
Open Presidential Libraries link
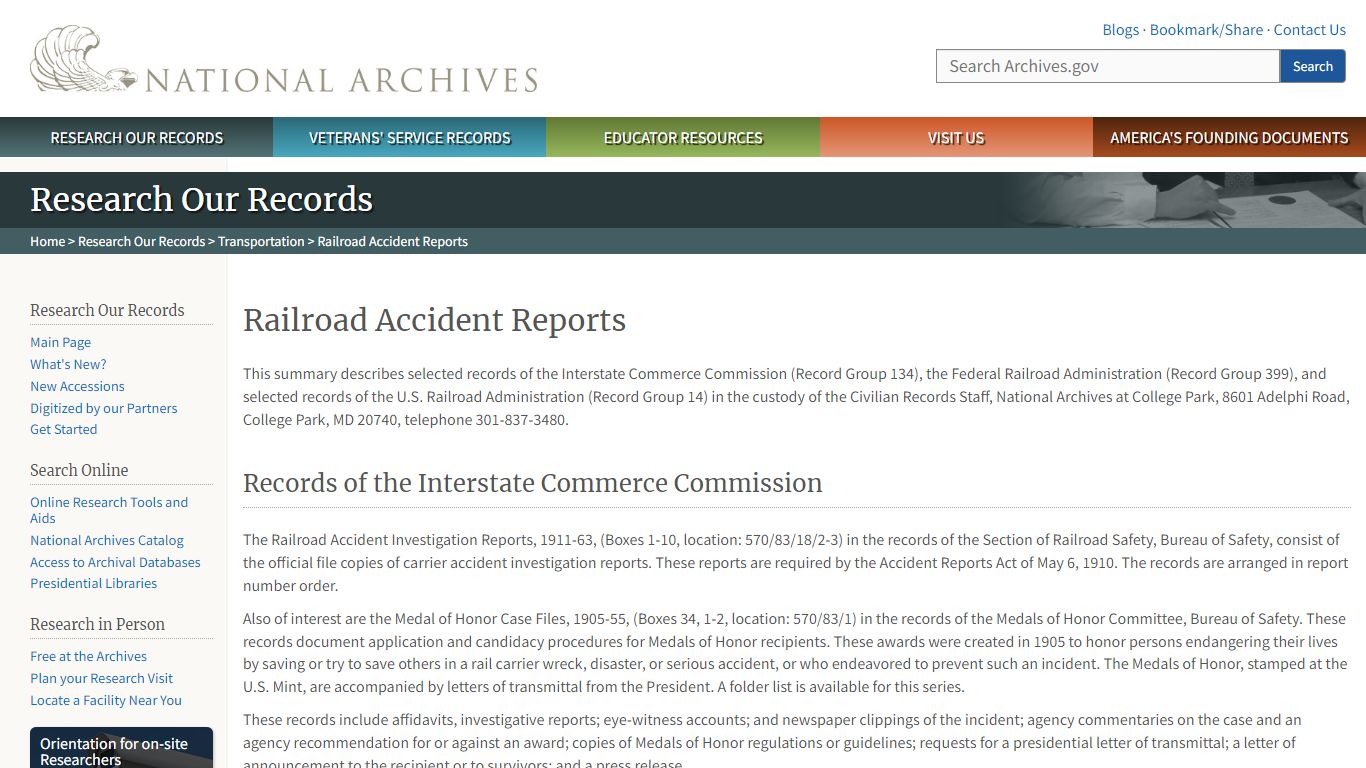click(x=93, y=583)
